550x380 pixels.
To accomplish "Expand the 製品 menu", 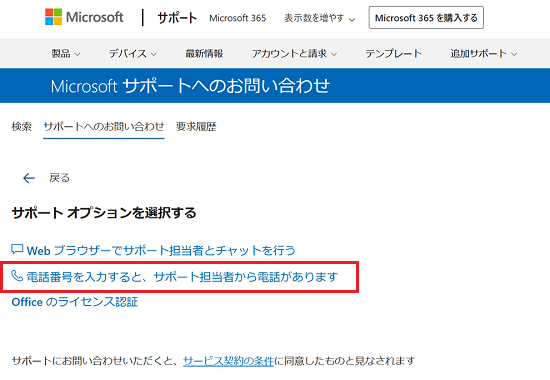I will [66, 54].
